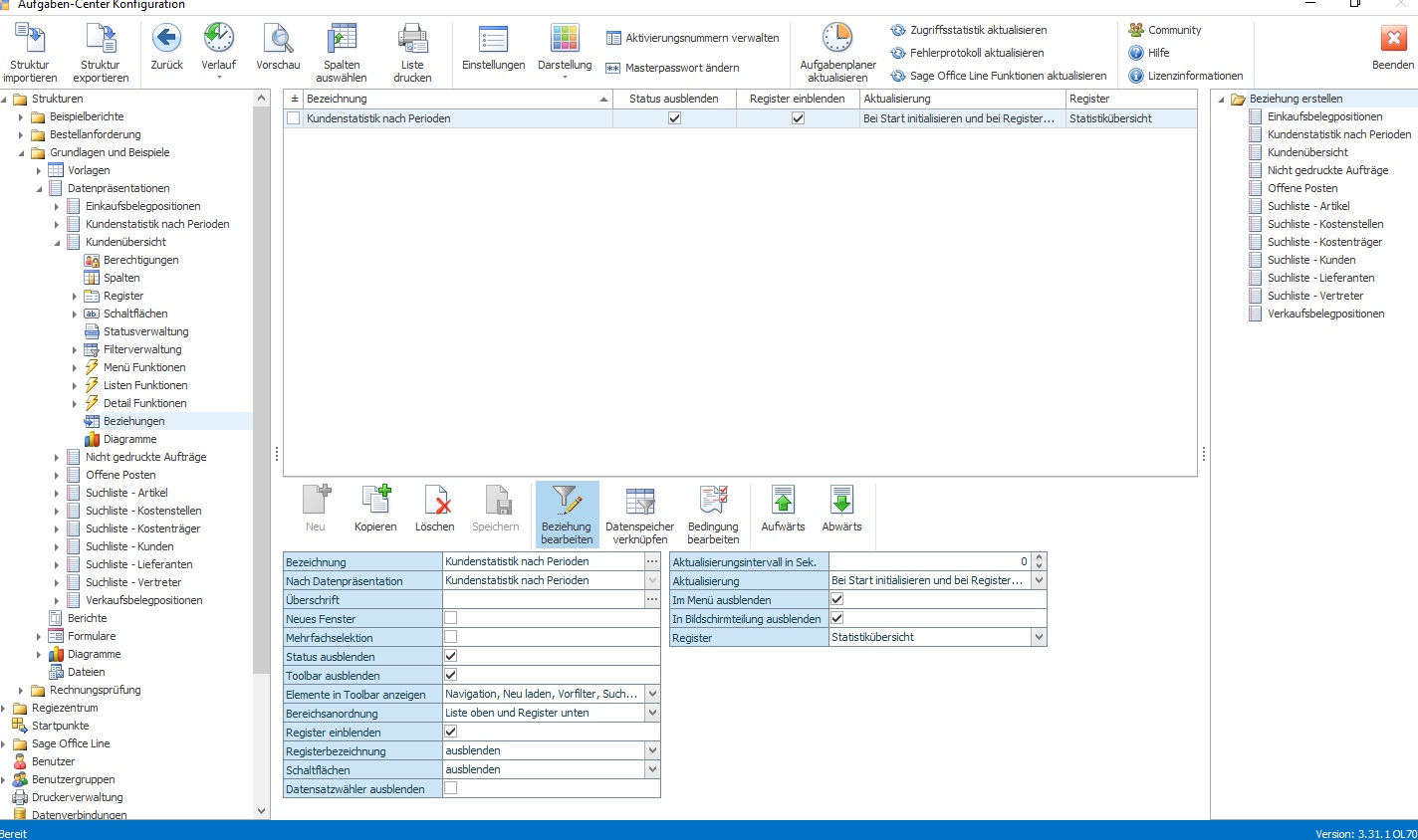Image resolution: width=1418 pixels, height=840 pixels.
Task: Click the Liste drucken printer icon
Action: point(412,40)
